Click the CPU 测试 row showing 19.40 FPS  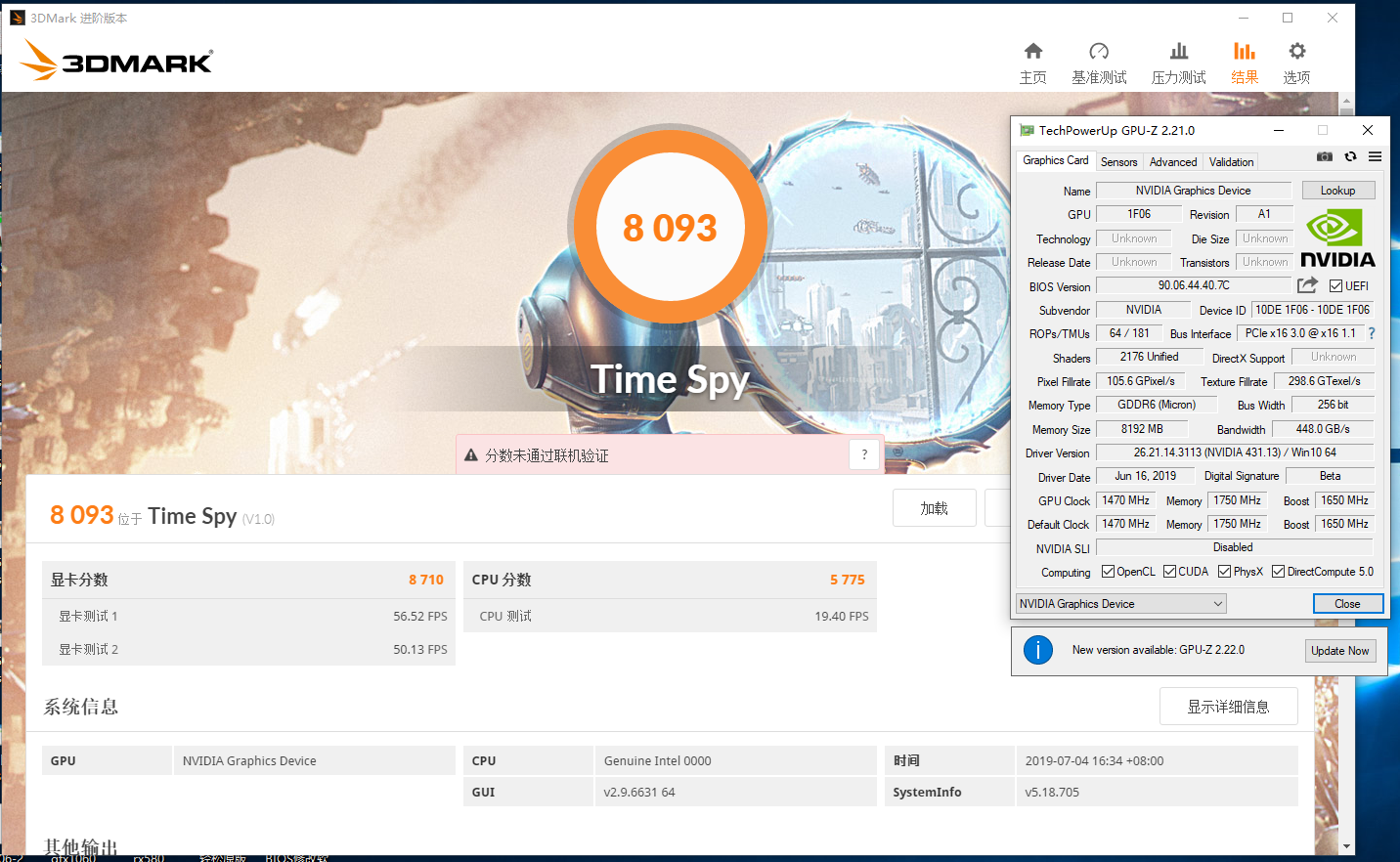pos(670,616)
